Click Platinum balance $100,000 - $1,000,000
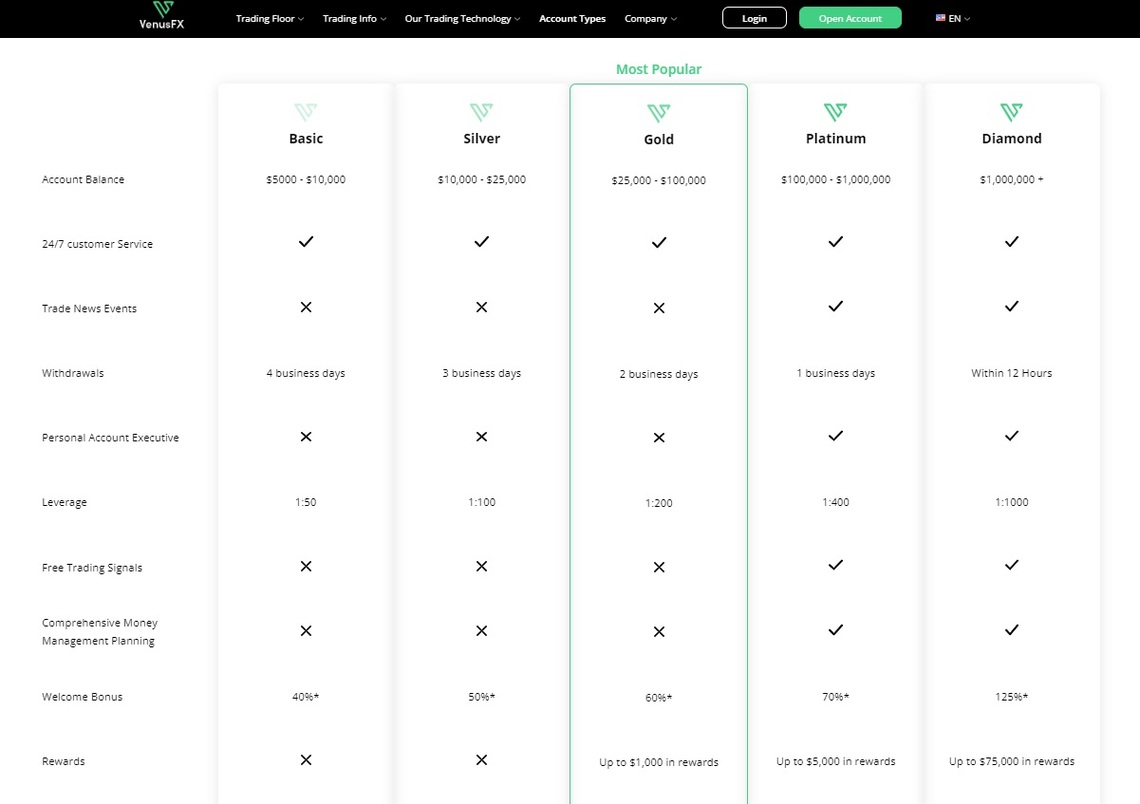This screenshot has height=804, width=1140. (x=835, y=179)
